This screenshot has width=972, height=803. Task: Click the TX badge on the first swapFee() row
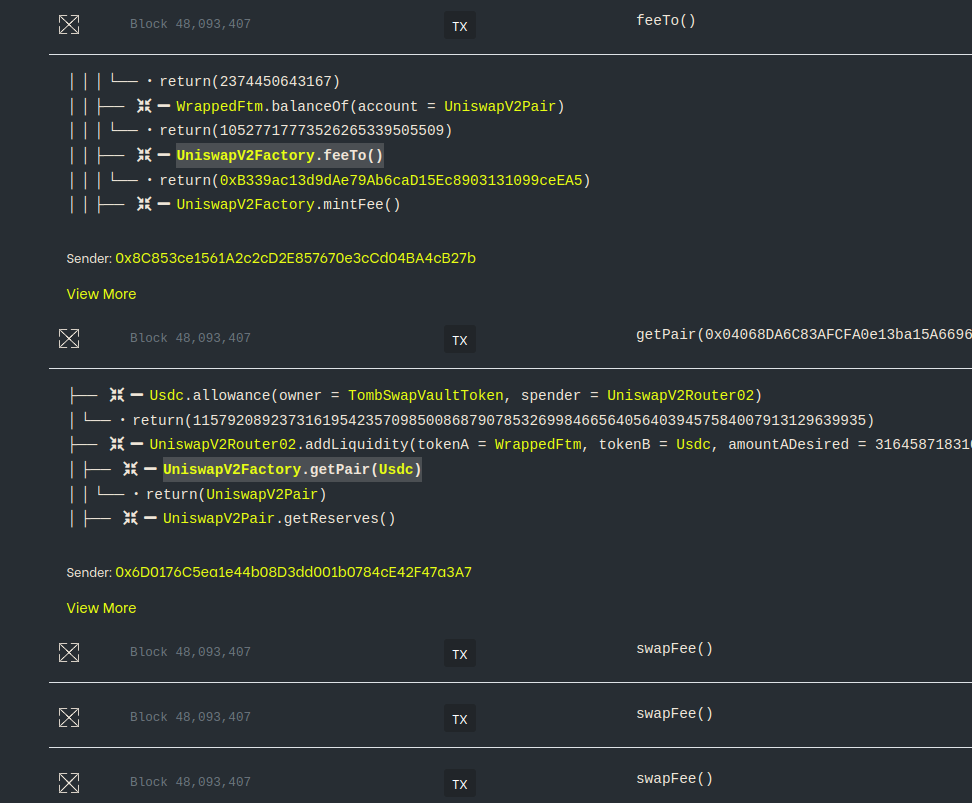[x=460, y=653]
